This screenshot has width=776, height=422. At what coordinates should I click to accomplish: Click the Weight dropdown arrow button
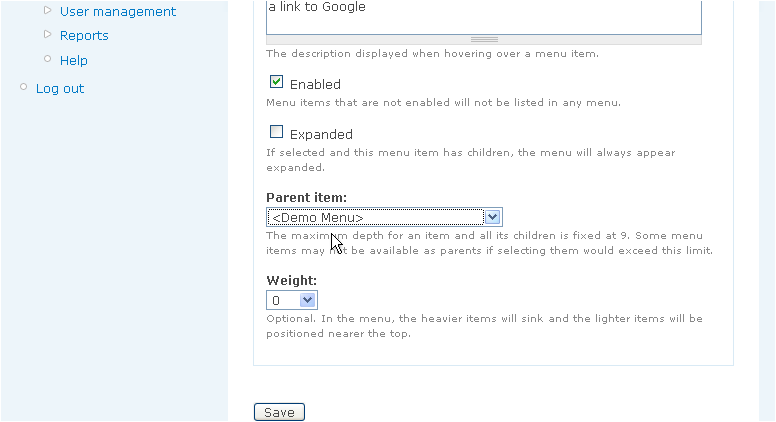307,300
